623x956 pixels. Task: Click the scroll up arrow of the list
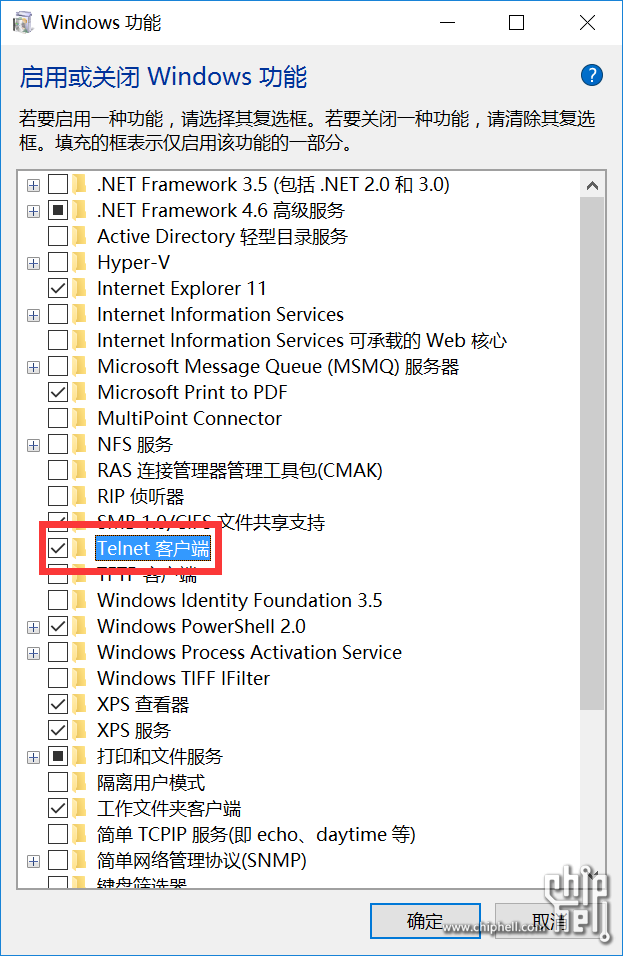click(592, 185)
